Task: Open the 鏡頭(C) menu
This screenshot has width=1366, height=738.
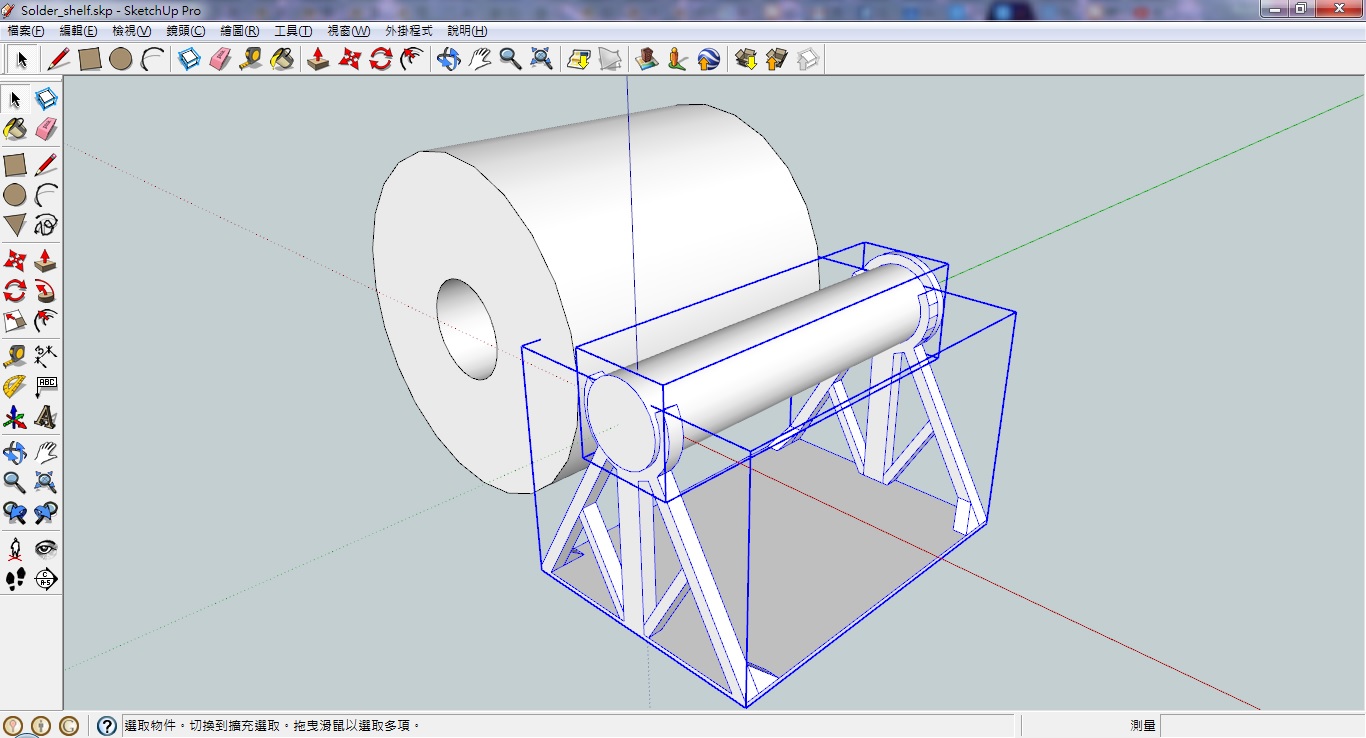Action: 186,31
